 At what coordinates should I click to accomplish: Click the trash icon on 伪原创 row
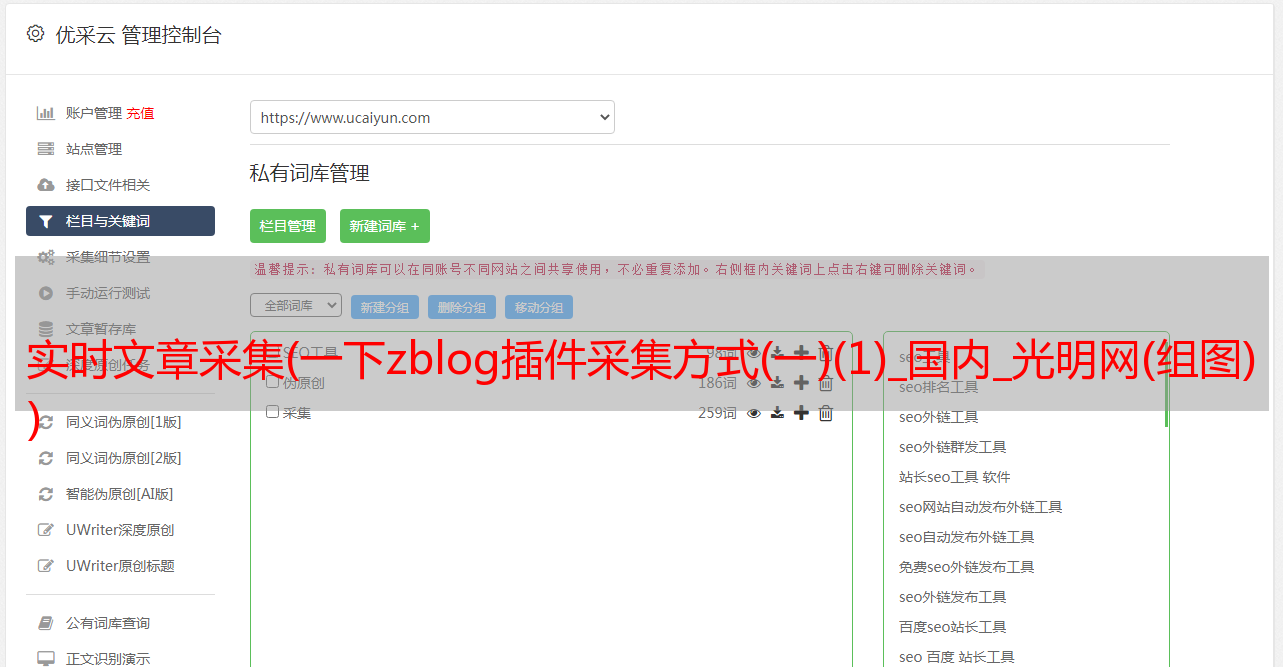(826, 383)
